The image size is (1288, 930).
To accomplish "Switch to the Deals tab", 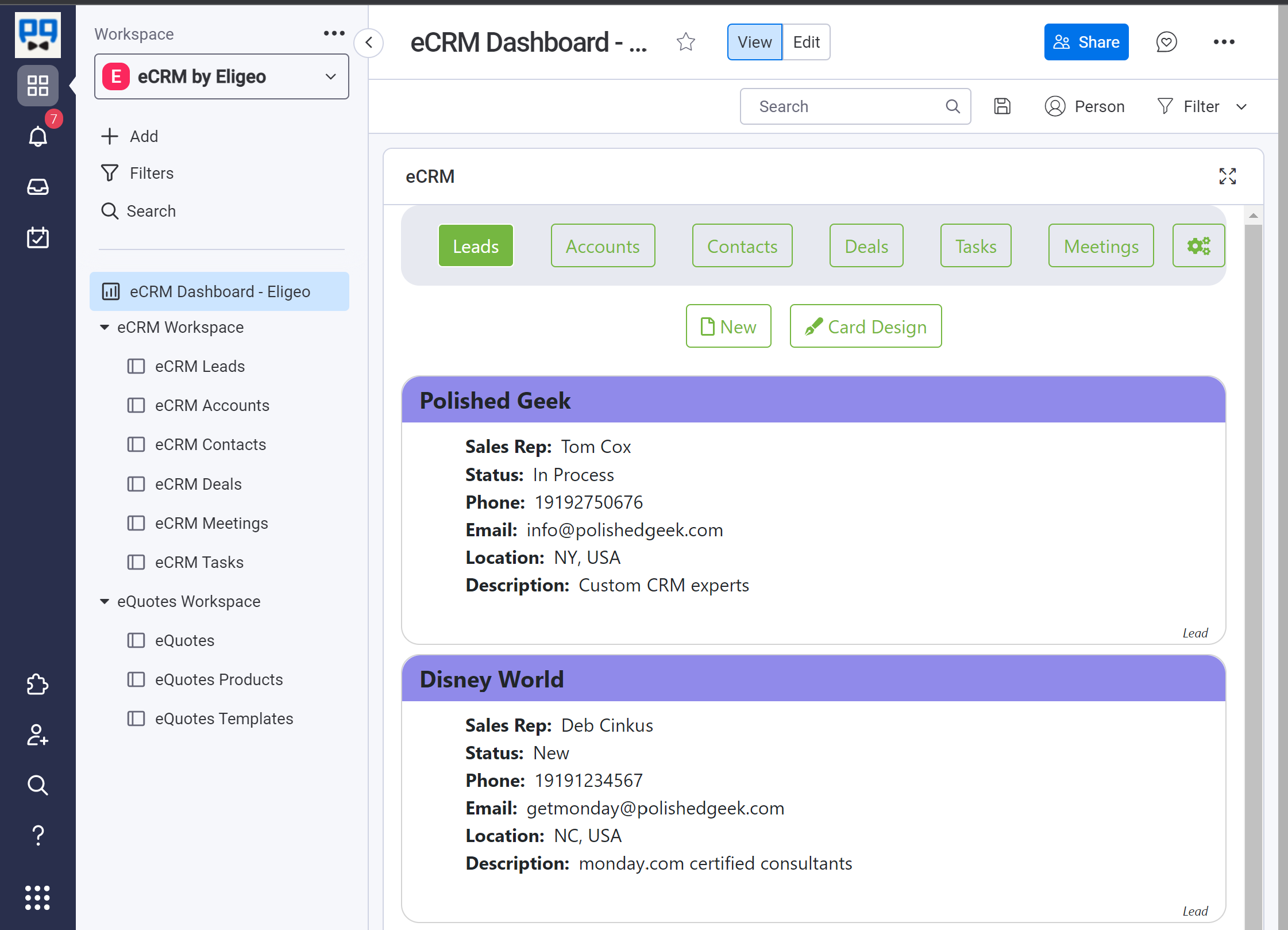I will (x=866, y=246).
